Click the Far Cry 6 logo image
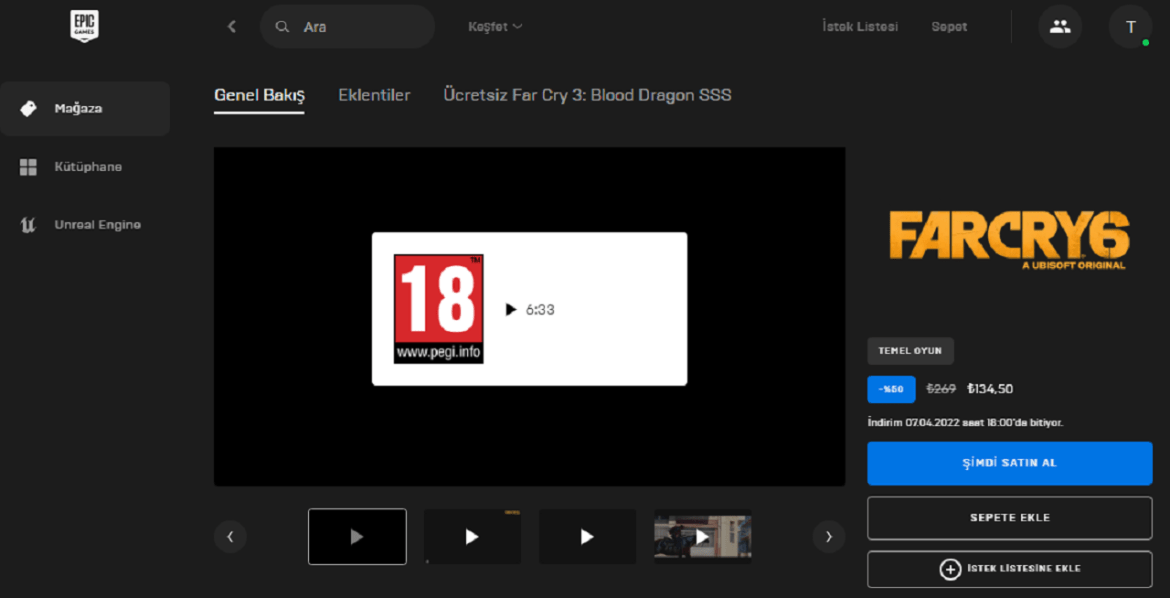Image resolution: width=1170 pixels, height=598 pixels. coord(1010,240)
